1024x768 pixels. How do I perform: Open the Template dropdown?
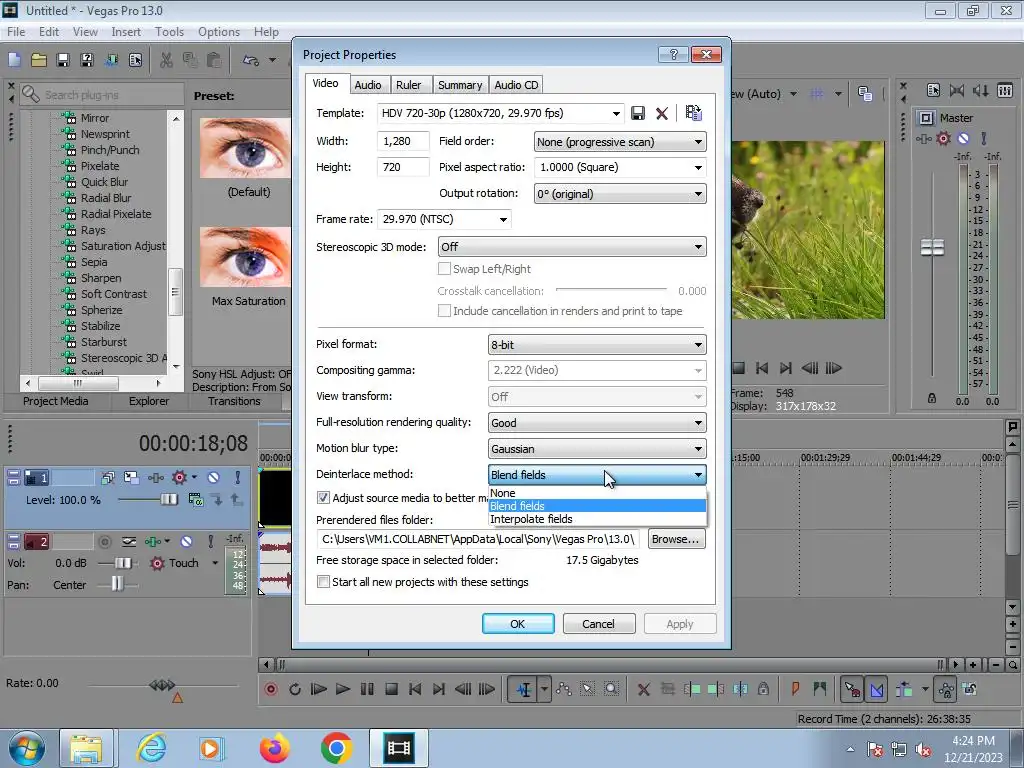pyautogui.click(x=616, y=114)
